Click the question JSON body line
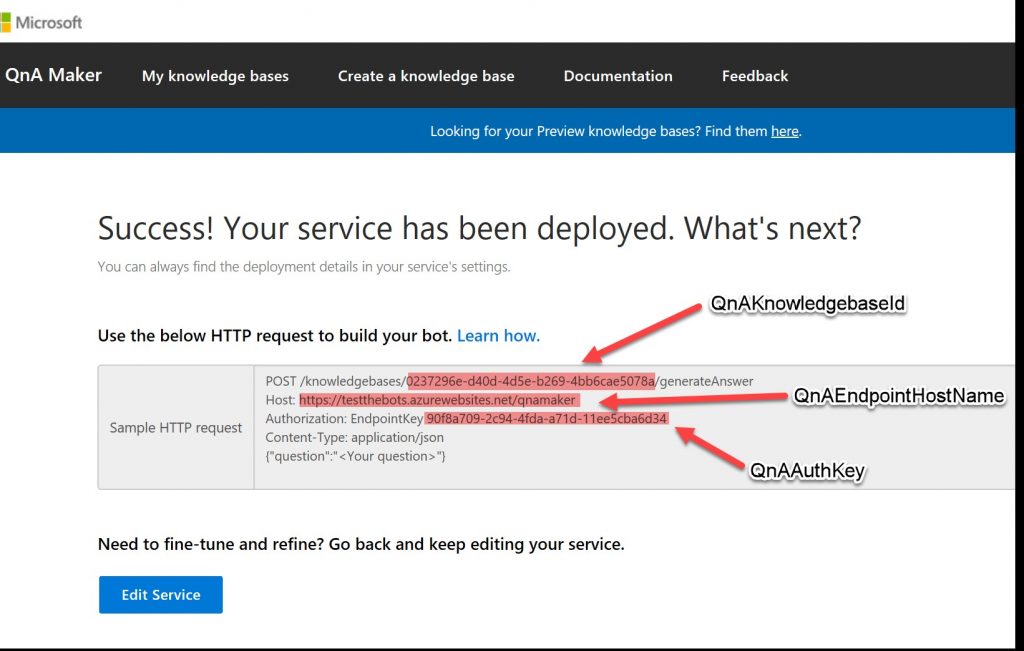 pos(356,456)
